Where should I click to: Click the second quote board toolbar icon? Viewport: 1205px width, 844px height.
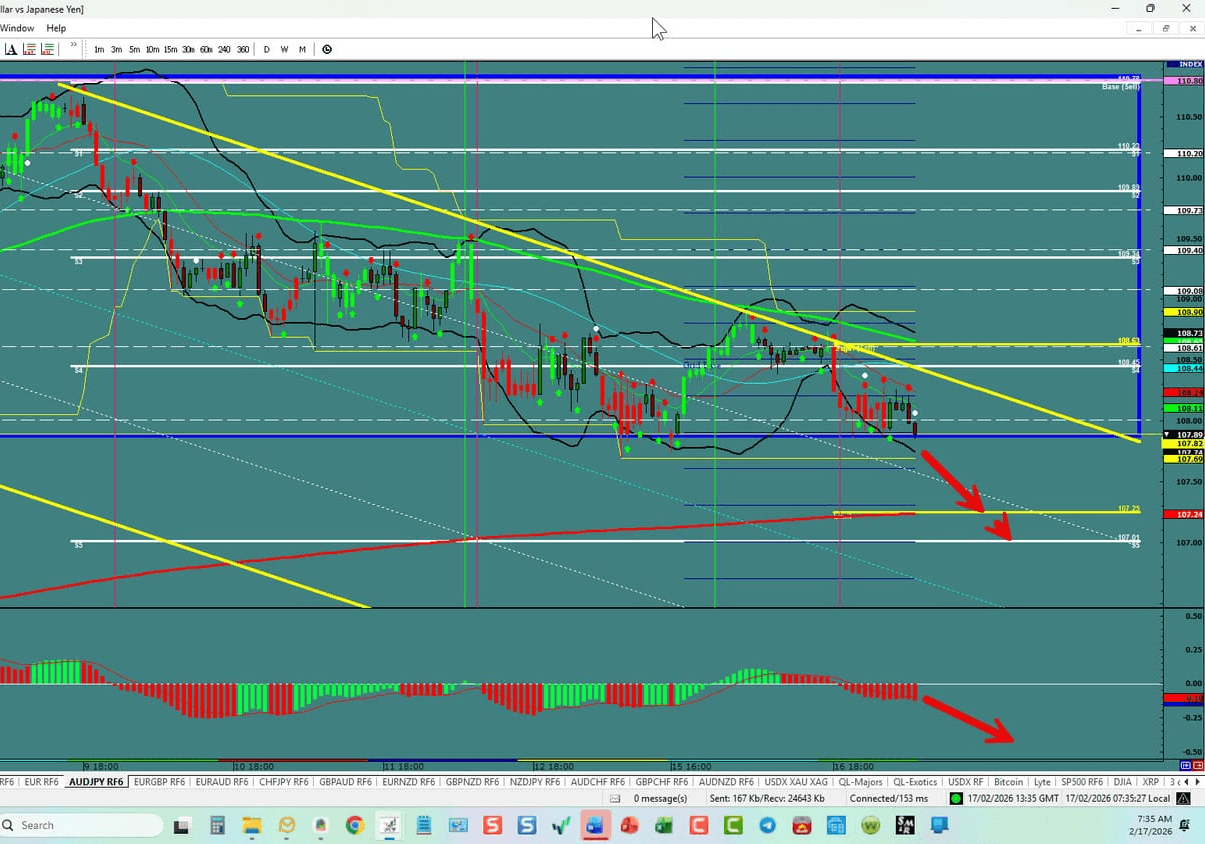(48, 48)
